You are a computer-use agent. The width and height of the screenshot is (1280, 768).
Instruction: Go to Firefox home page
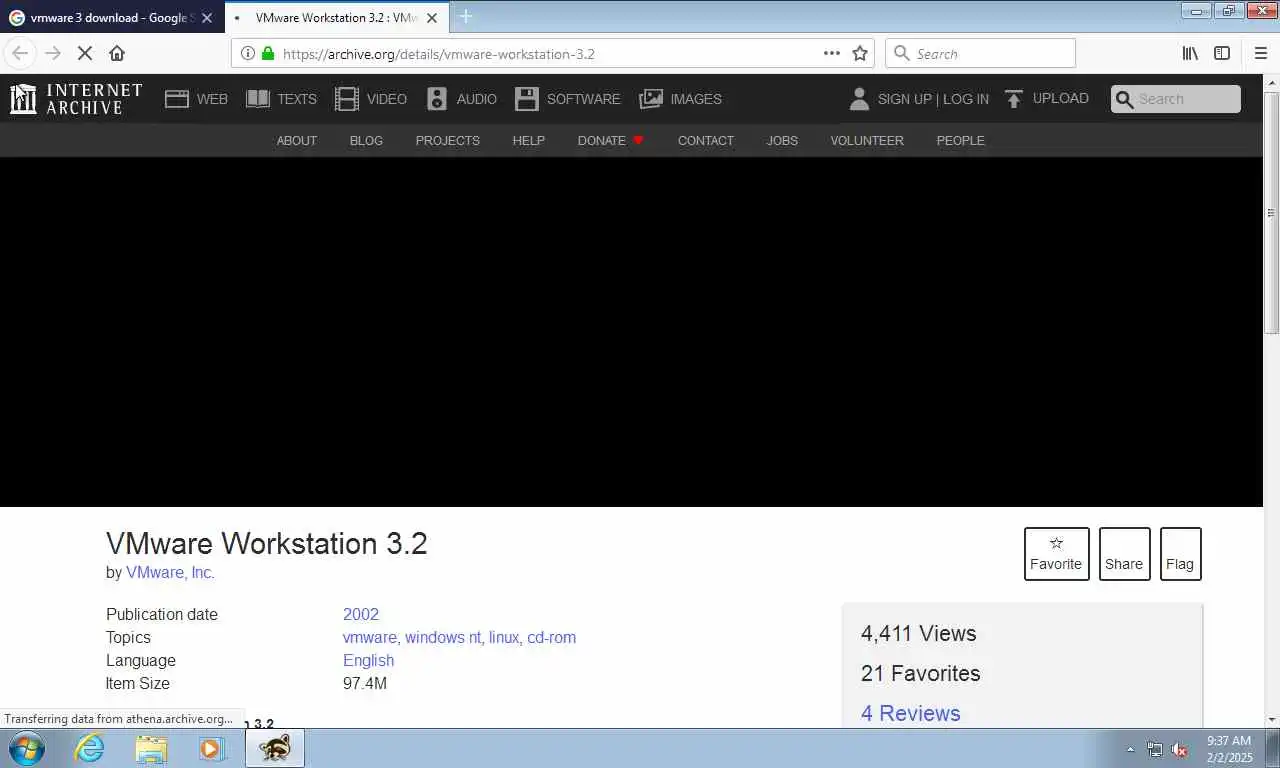(x=117, y=53)
